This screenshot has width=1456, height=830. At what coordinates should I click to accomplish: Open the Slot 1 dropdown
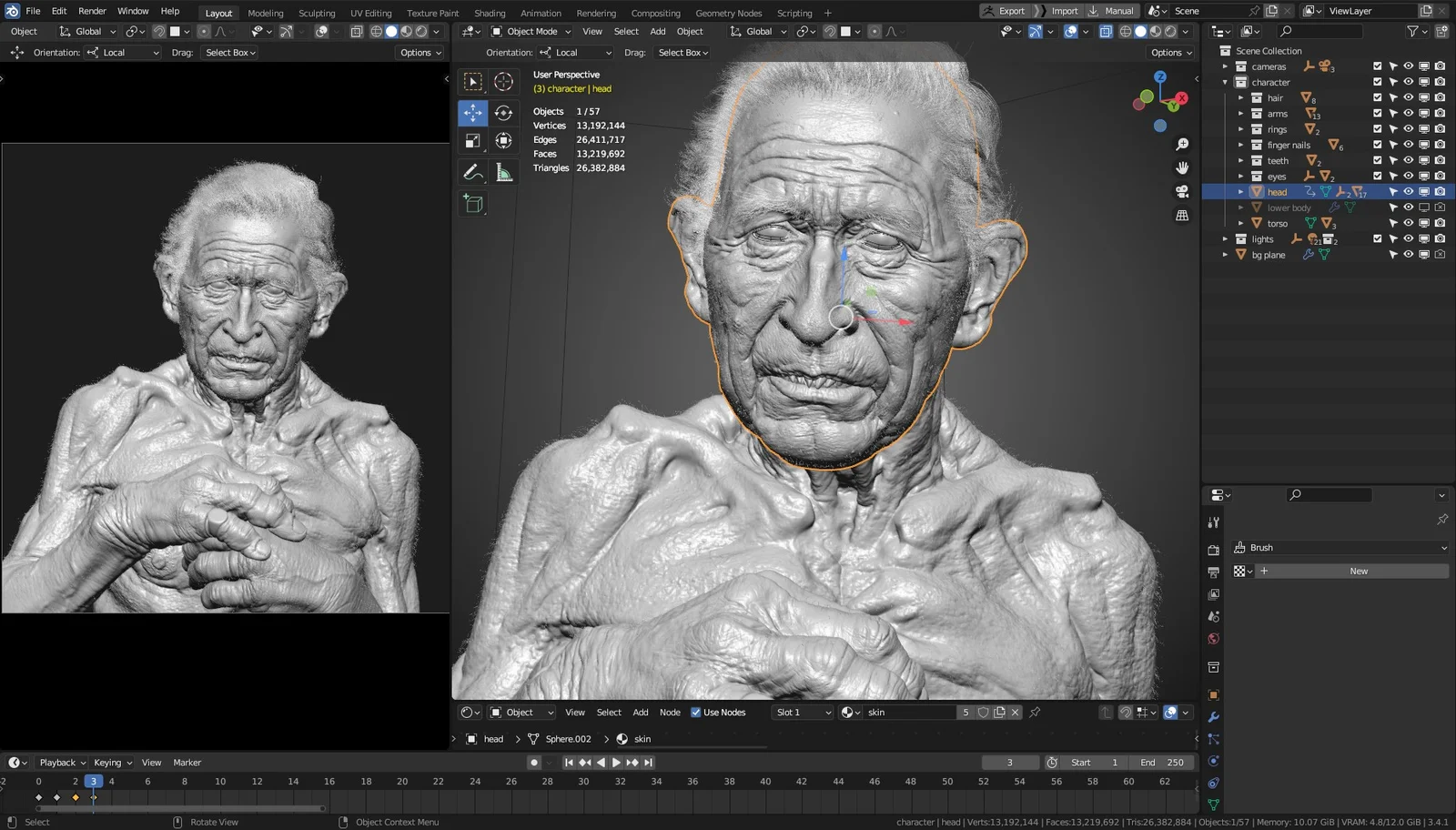click(x=803, y=713)
